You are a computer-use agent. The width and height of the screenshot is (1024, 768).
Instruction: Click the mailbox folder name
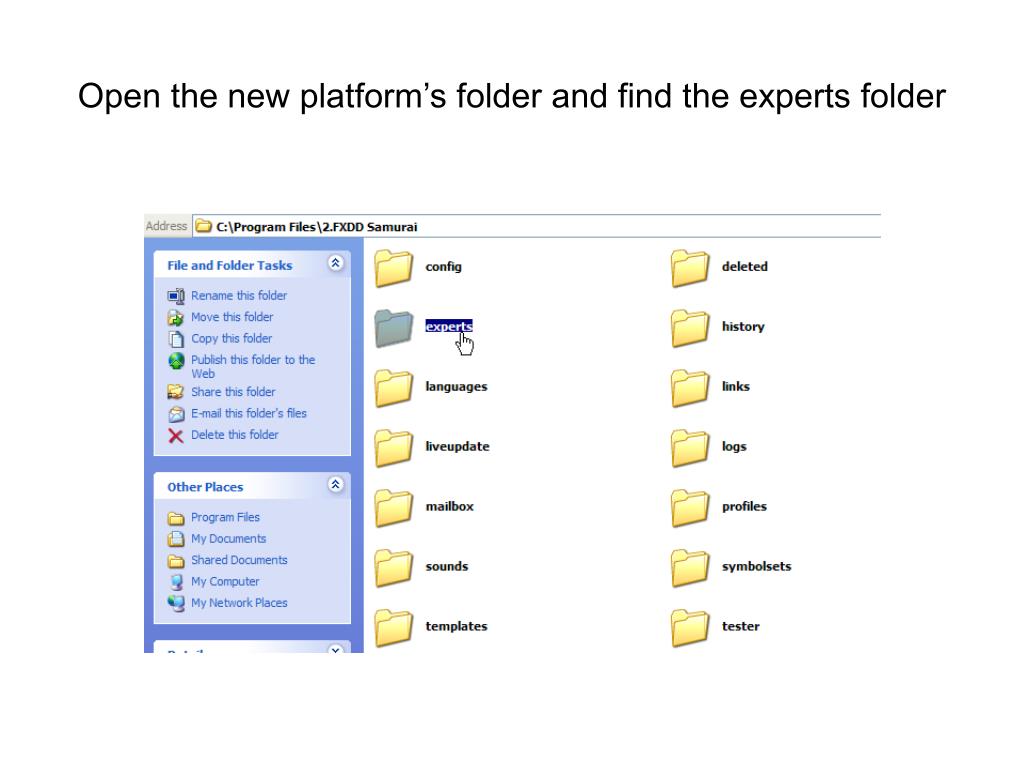pyautogui.click(x=449, y=506)
